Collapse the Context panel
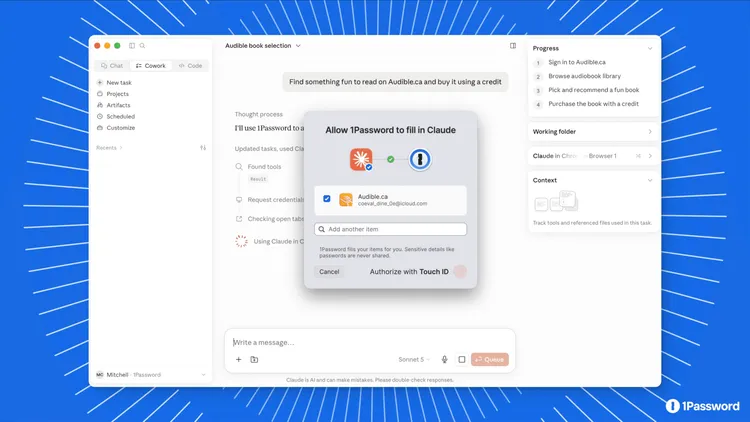Viewport: 750px width, 422px height. [650, 180]
